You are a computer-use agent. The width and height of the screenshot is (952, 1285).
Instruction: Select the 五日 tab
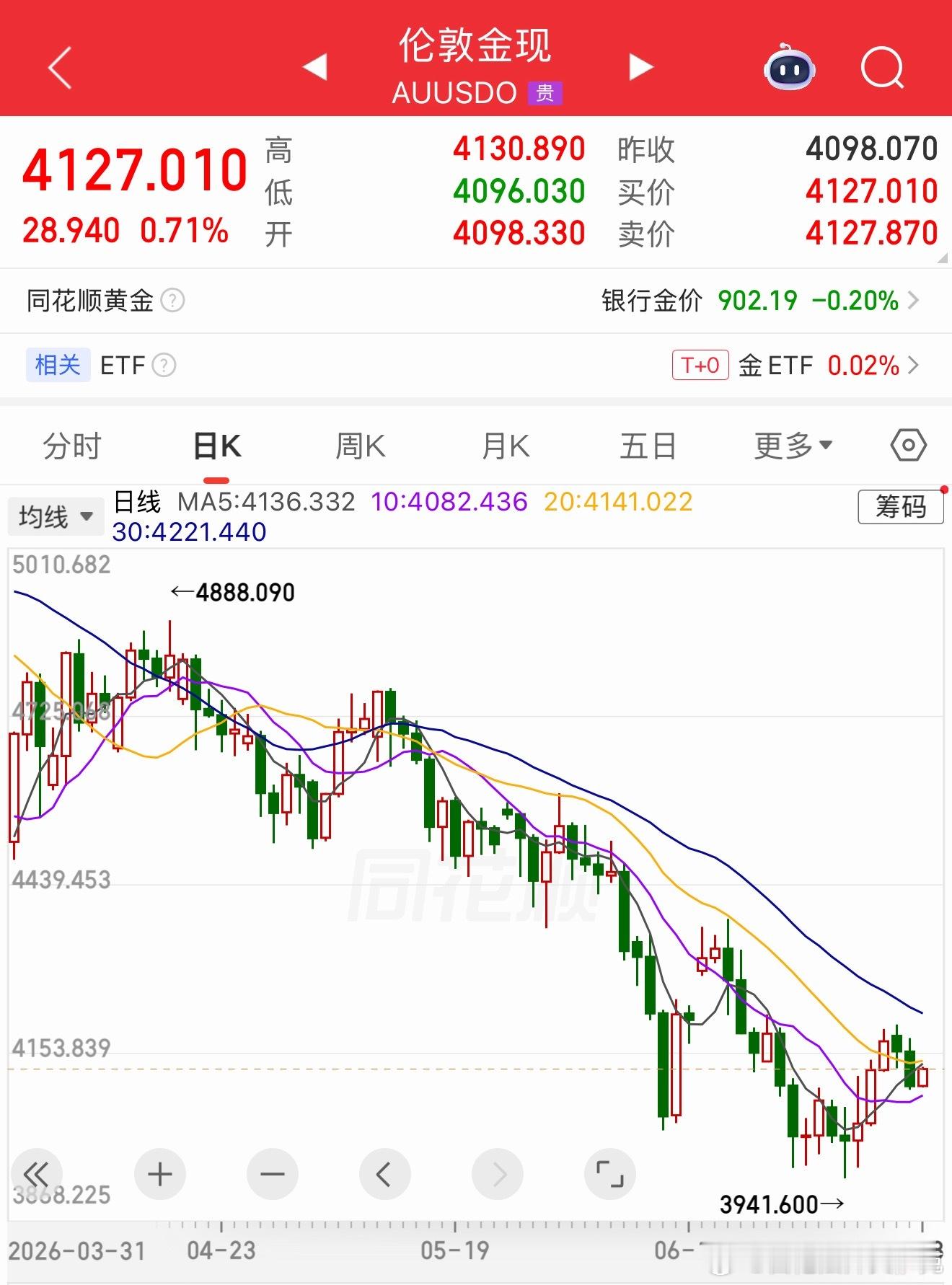(x=648, y=446)
